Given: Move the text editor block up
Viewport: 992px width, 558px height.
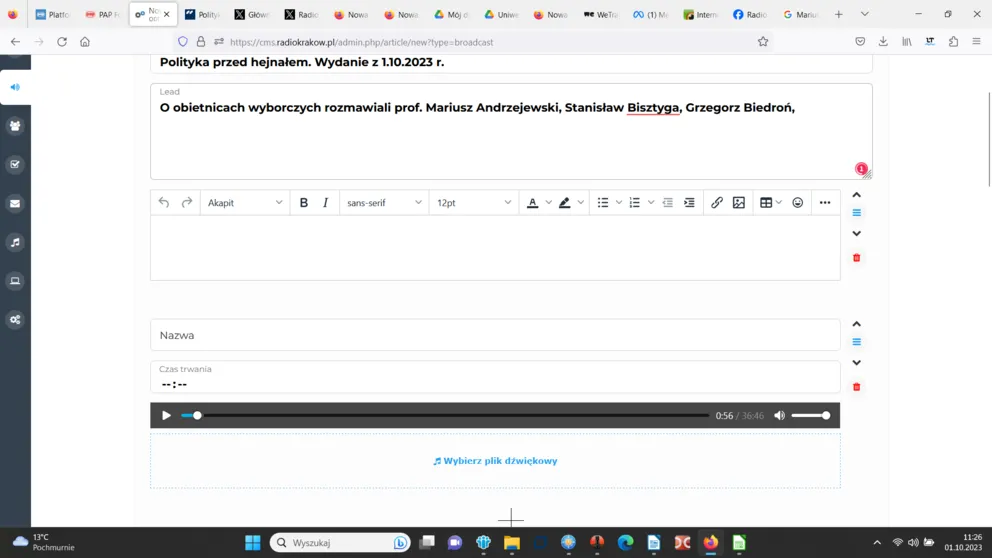Looking at the screenshot, I should pyautogui.click(x=857, y=195).
